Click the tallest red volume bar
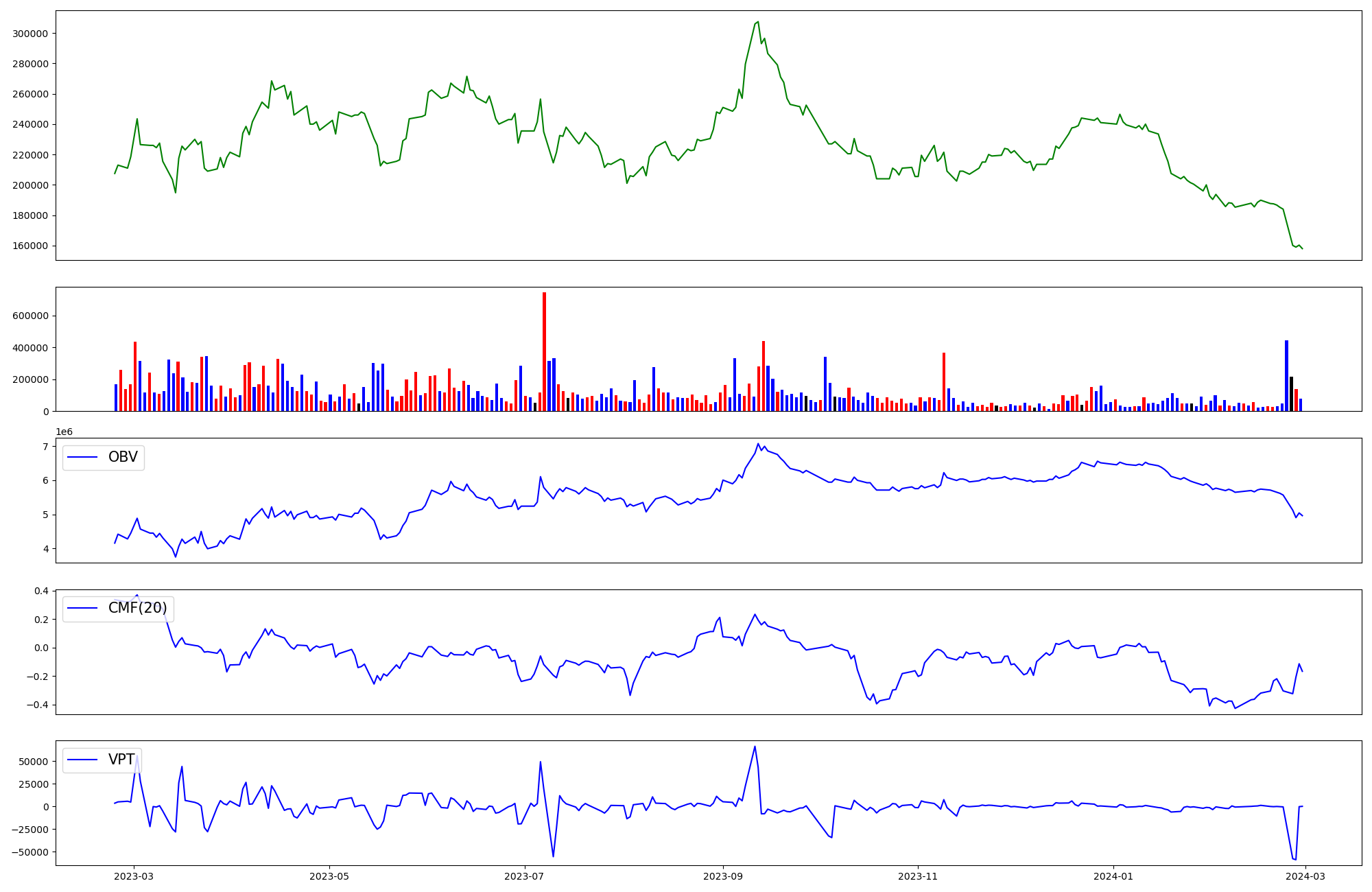The height and width of the screenshot is (892, 1372). coord(544,351)
